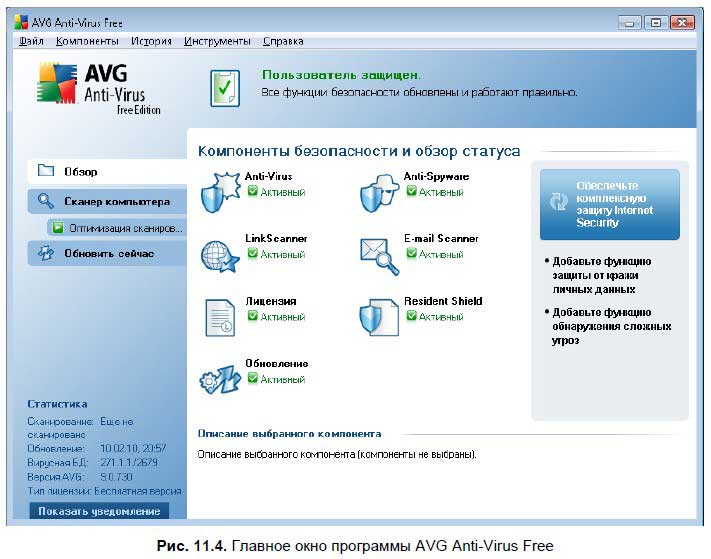711x559 pixels.
Task: Open the Справка menu
Action: tap(283, 41)
